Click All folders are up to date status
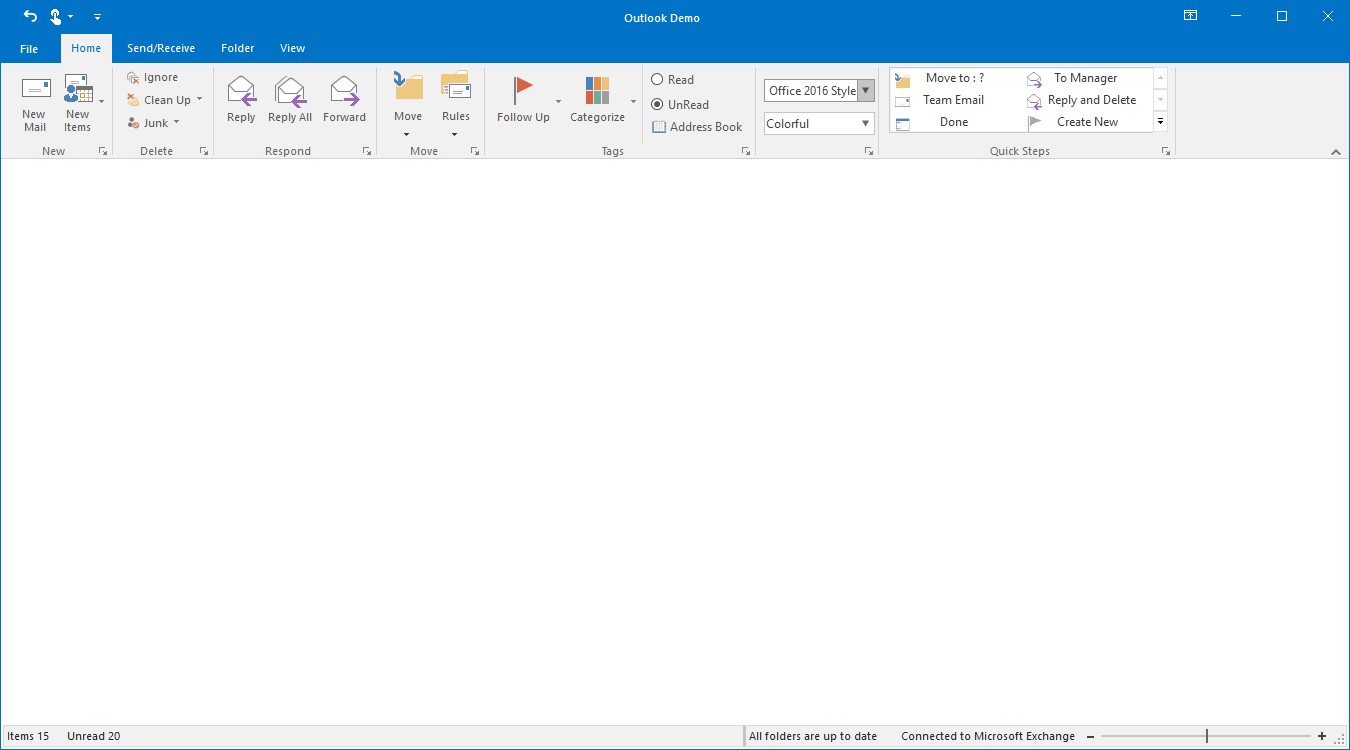Image resolution: width=1350 pixels, height=750 pixels. tap(813, 736)
